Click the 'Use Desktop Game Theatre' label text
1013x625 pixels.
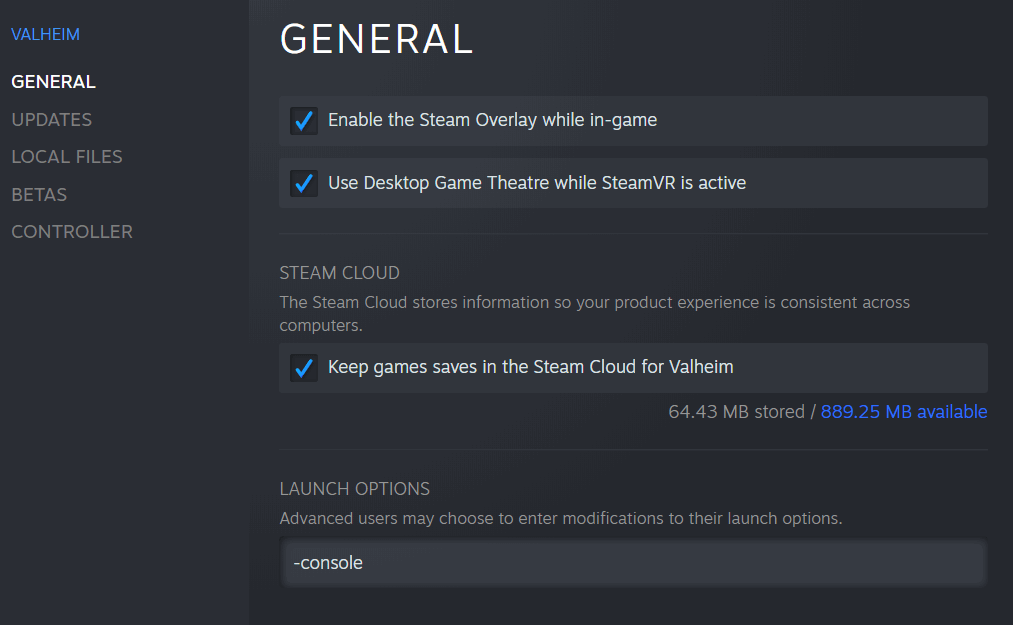[536, 184]
